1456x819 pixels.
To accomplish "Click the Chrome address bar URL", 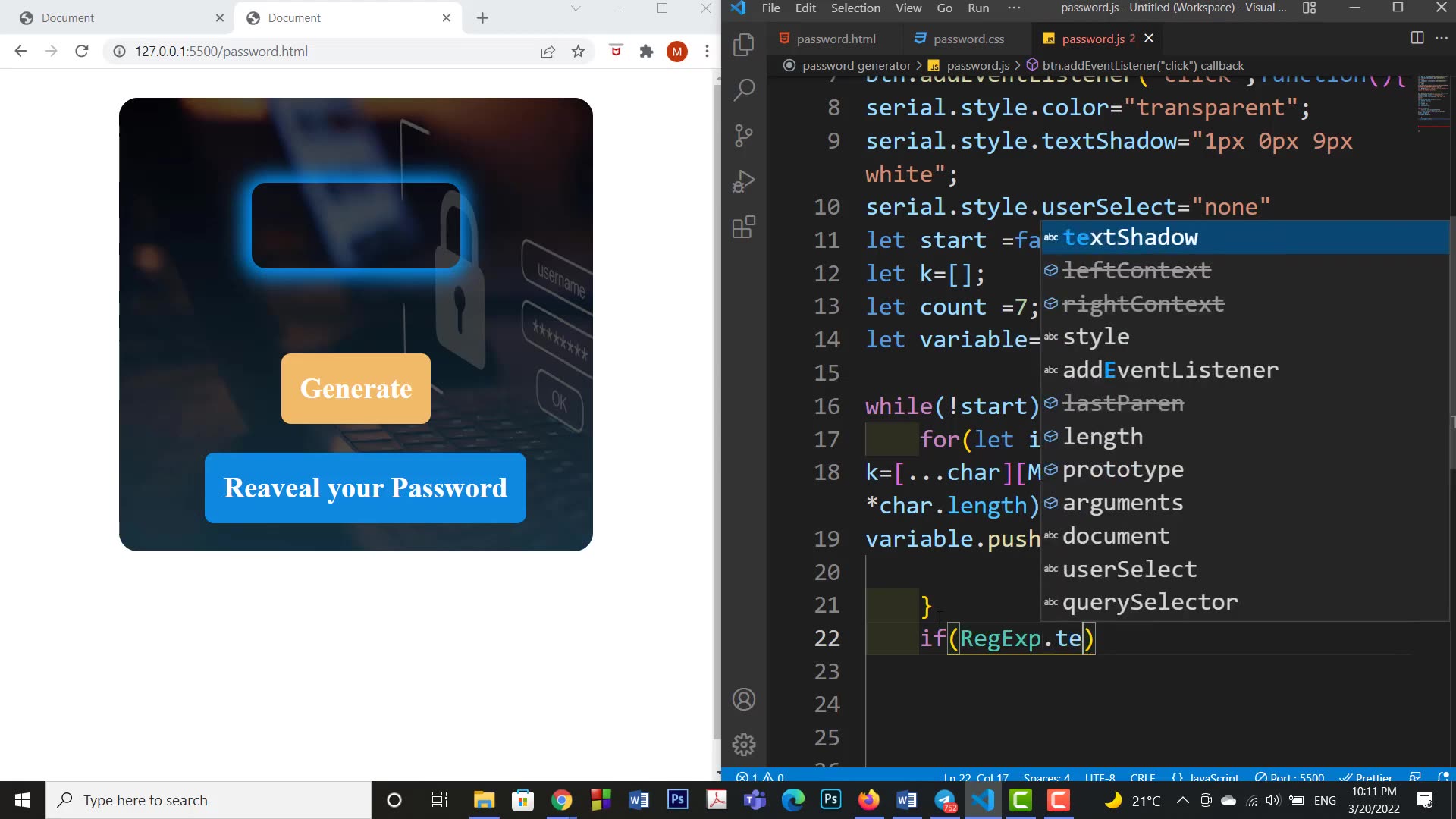I will [x=221, y=52].
